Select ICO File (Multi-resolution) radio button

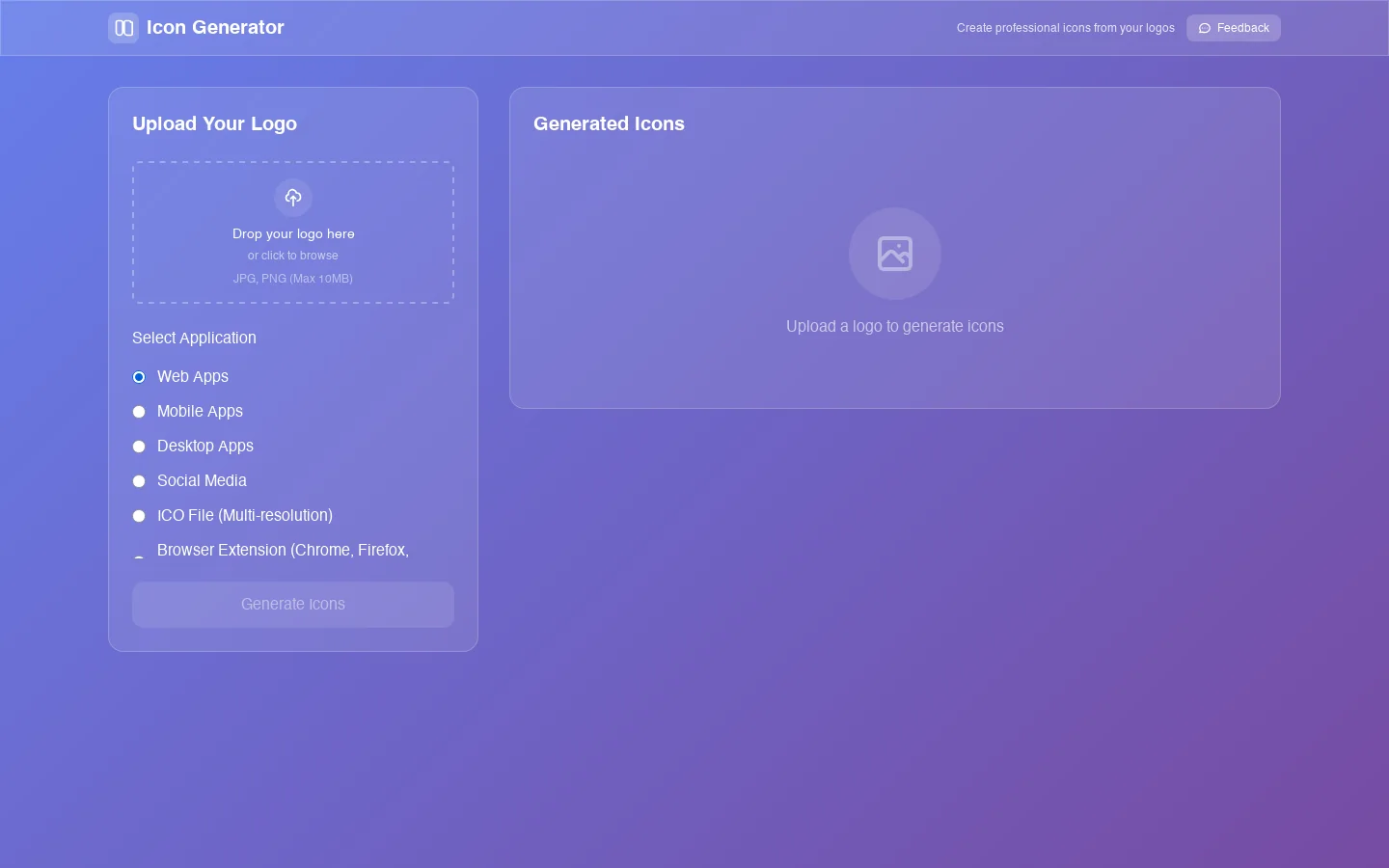click(139, 516)
